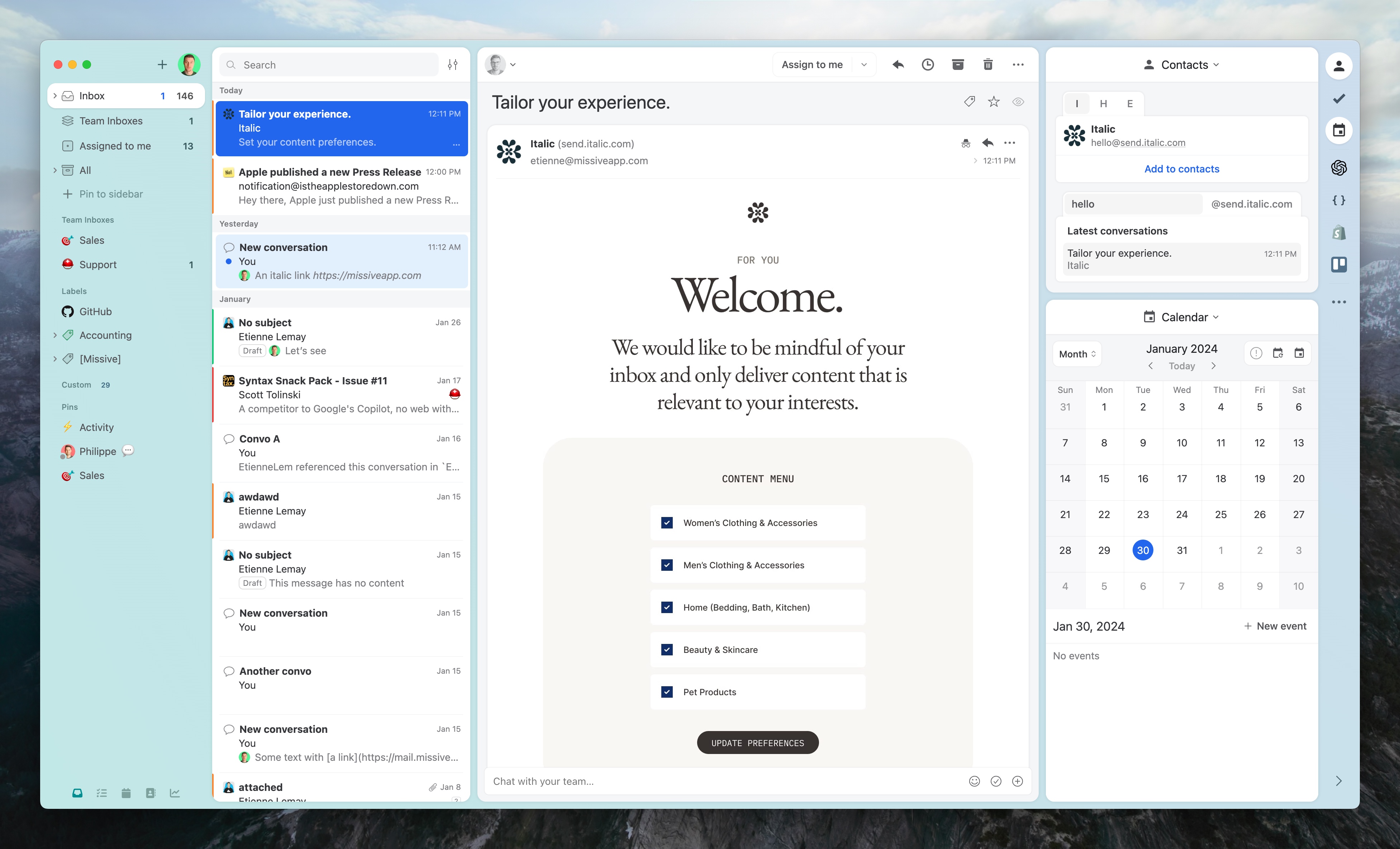Open the curly braces integration
1400x849 pixels.
coord(1339,200)
